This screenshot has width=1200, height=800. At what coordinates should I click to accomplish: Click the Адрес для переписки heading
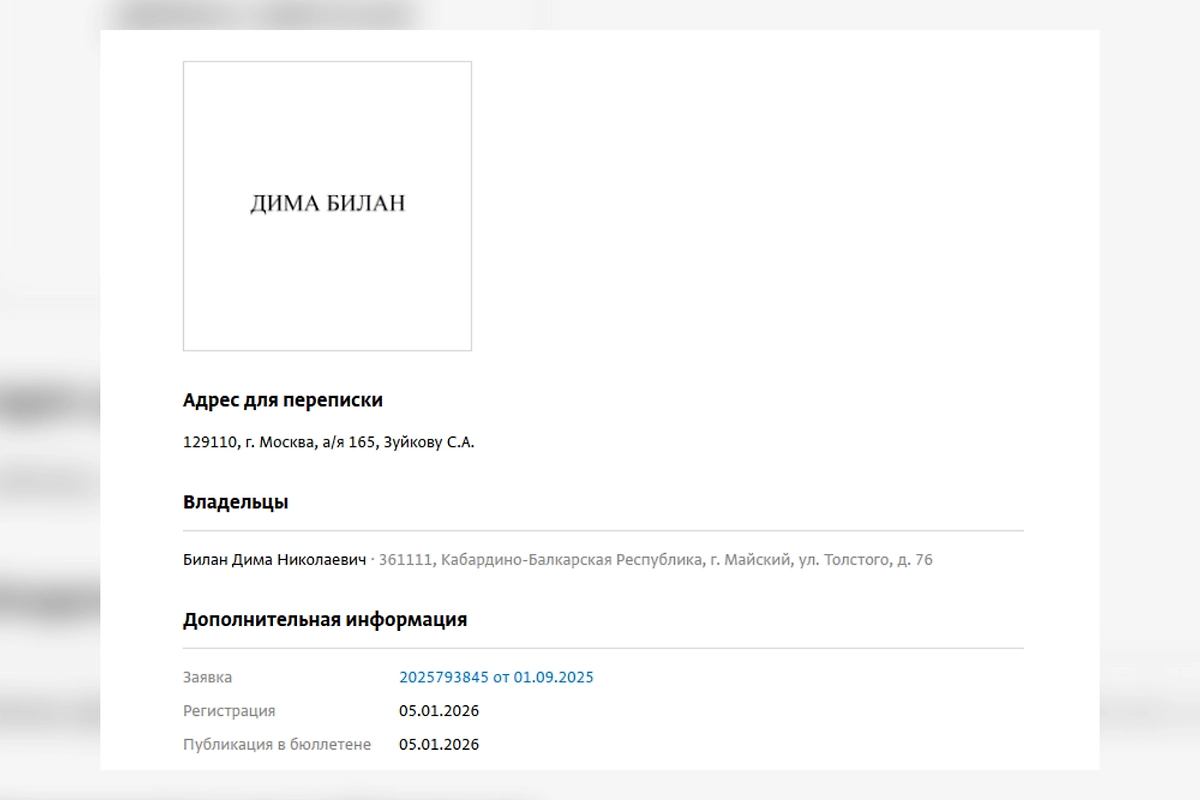(282, 400)
